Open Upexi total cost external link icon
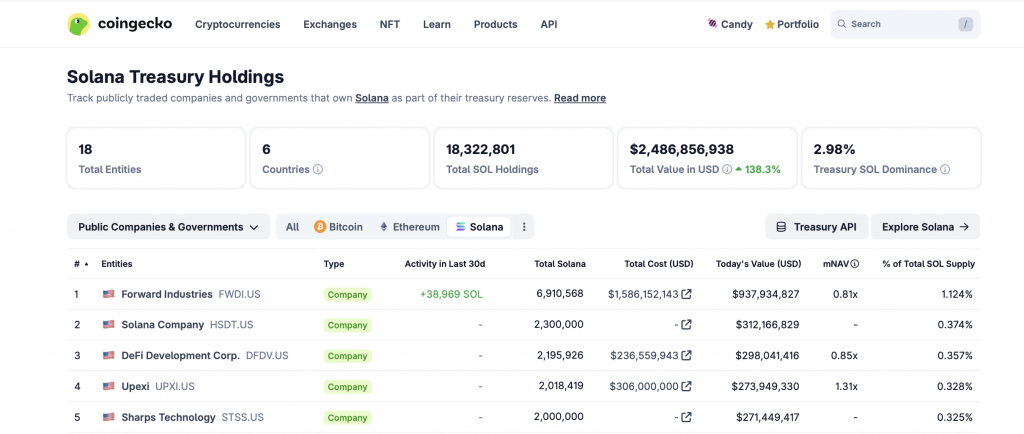Viewport: 1024px width, 434px height. (x=687, y=386)
